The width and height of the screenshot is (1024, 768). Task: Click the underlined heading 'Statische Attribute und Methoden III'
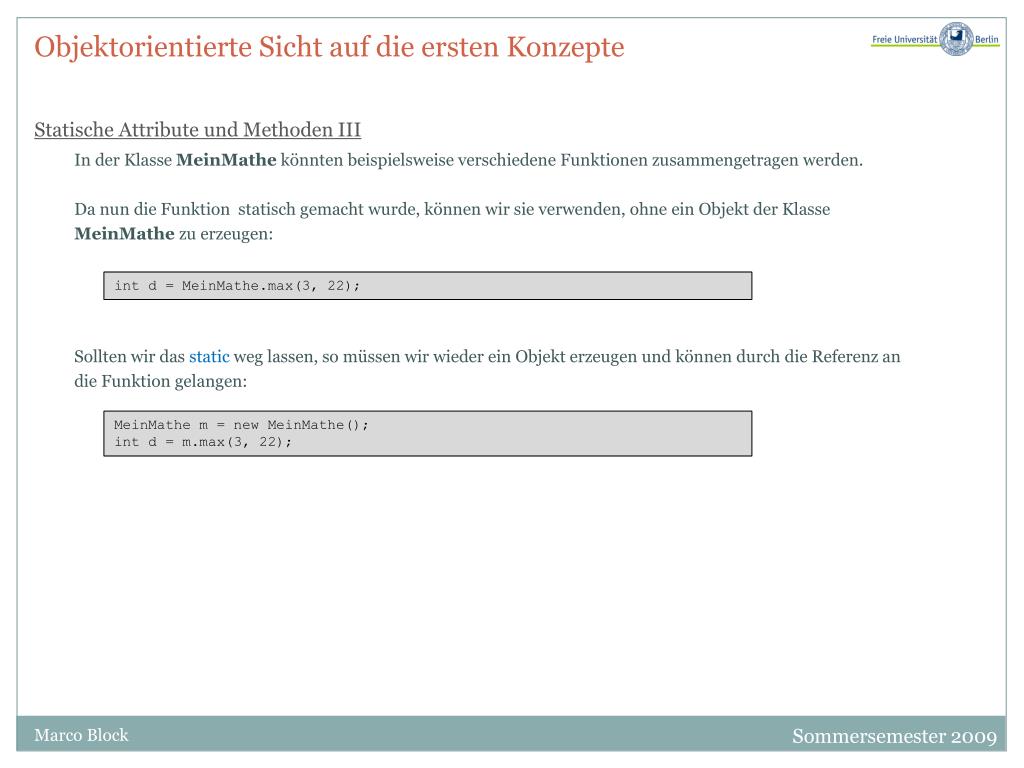click(x=197, y=130)
